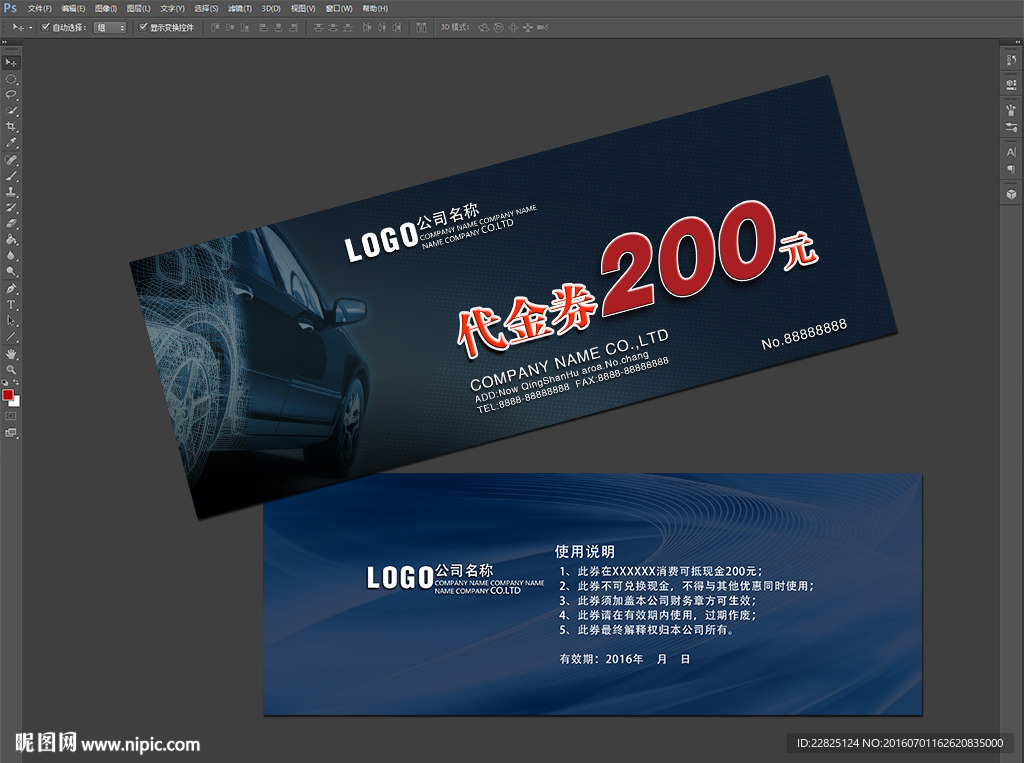The height and width of the screenshot is (763, 1024).
Task: Click the Ps application logo
Action: point(10,8)
